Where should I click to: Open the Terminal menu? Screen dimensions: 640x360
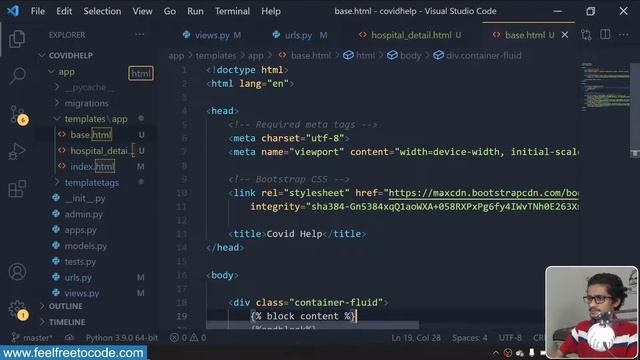232,11
